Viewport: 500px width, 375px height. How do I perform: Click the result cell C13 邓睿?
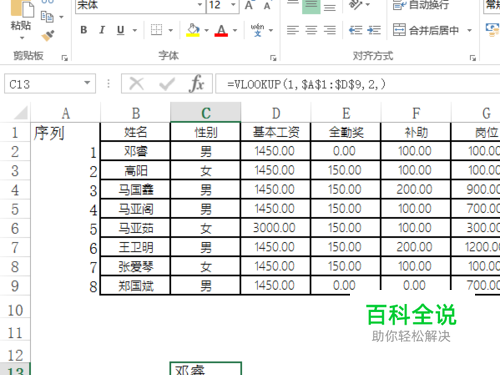(x=206, y=369)
